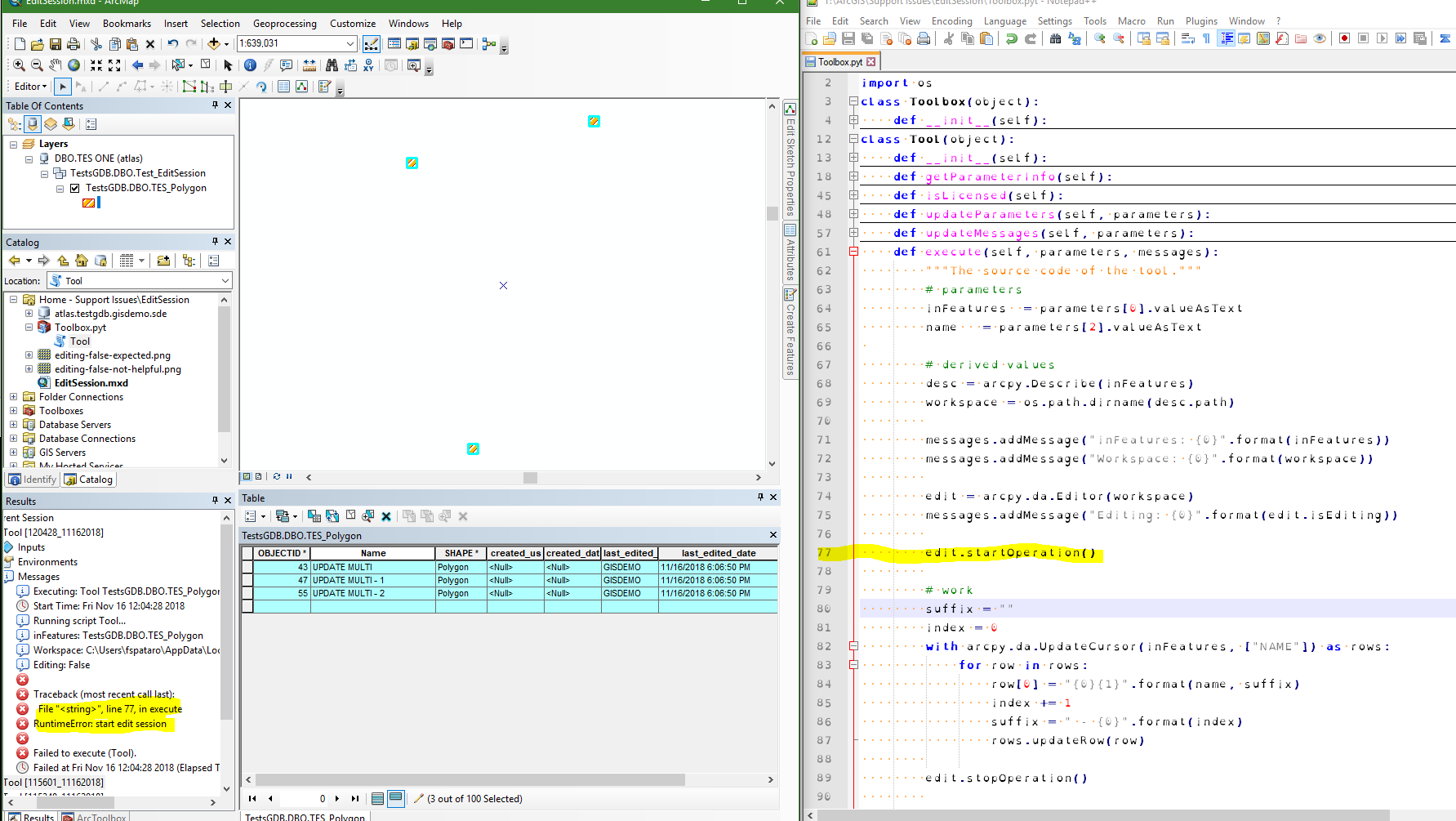Click the Save icon in ArcMap
The height and width of the screenshot is (821, 1456).
(x=56, y=43)
